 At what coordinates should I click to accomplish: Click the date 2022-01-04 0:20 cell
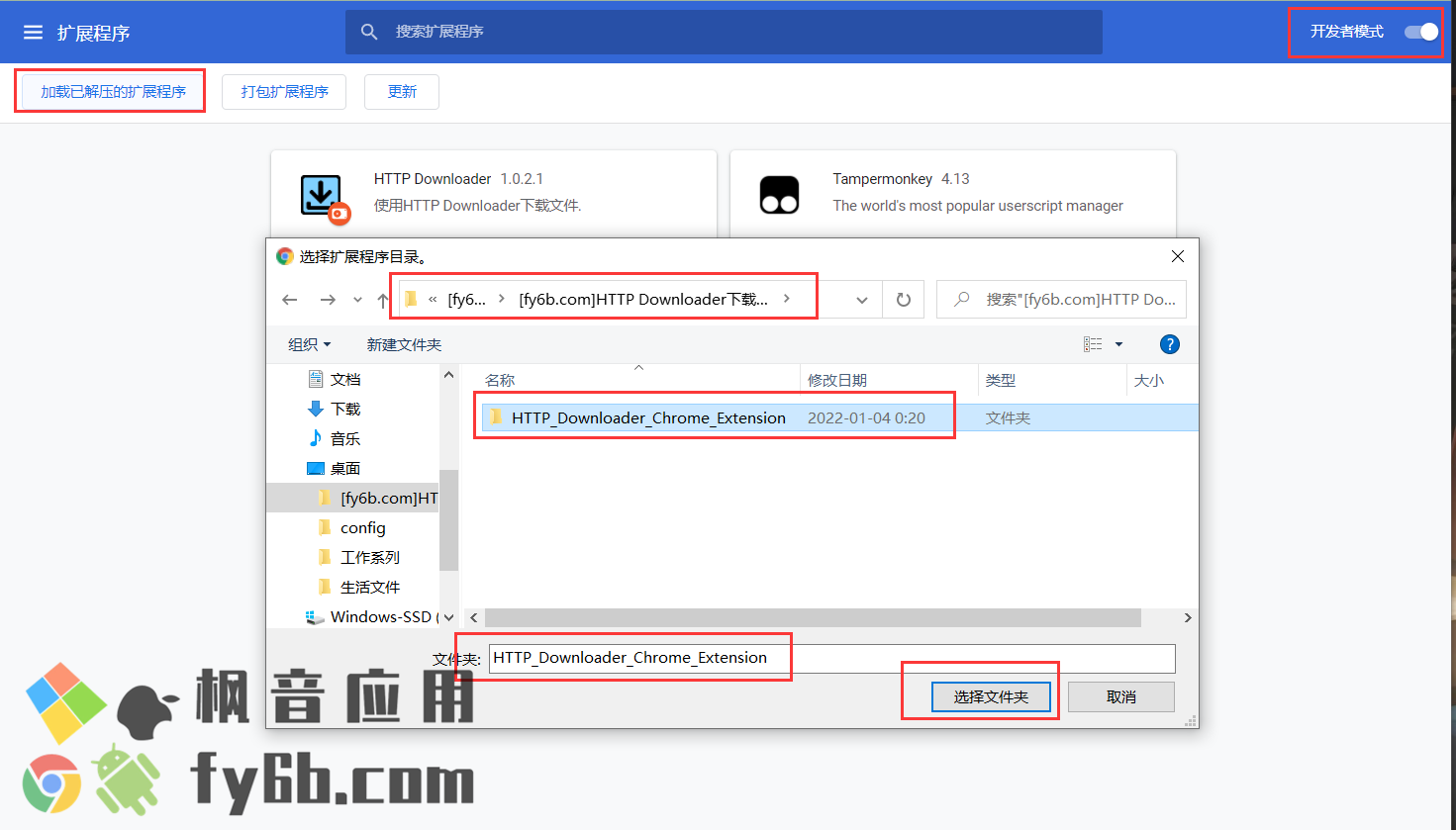866,418
